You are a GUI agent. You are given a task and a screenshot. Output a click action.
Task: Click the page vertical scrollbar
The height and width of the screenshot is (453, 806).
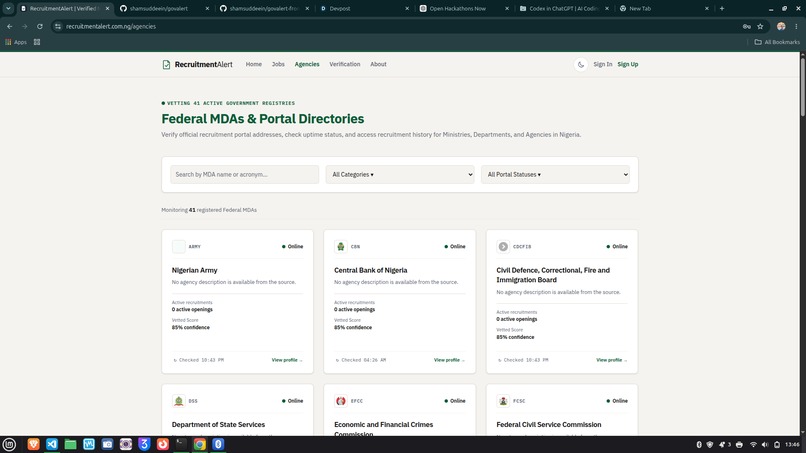point(802,87)
